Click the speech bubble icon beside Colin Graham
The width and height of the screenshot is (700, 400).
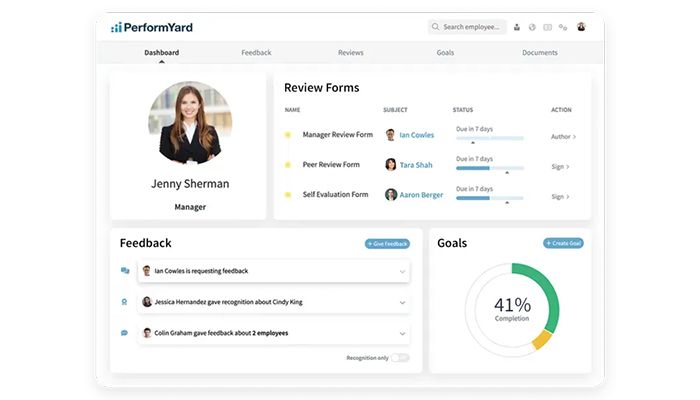click(x=125, y=333)
